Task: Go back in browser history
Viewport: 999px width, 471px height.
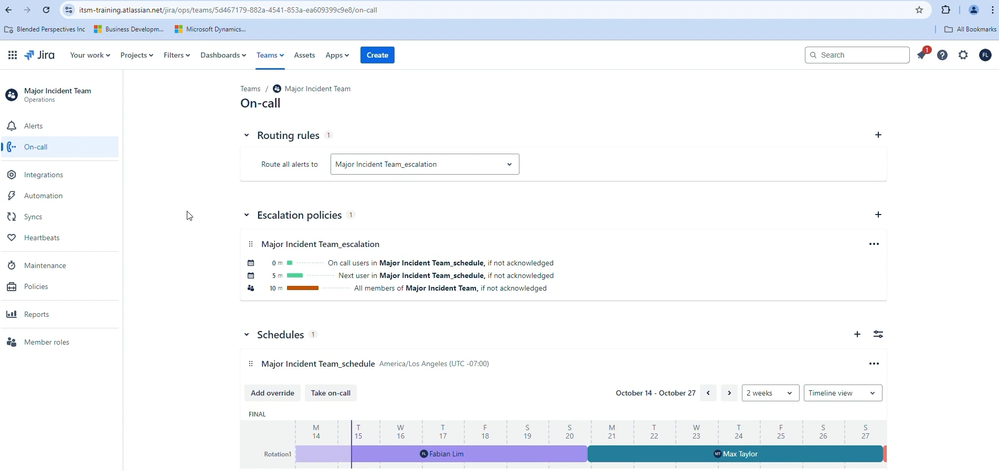Action: pos(9,10)
